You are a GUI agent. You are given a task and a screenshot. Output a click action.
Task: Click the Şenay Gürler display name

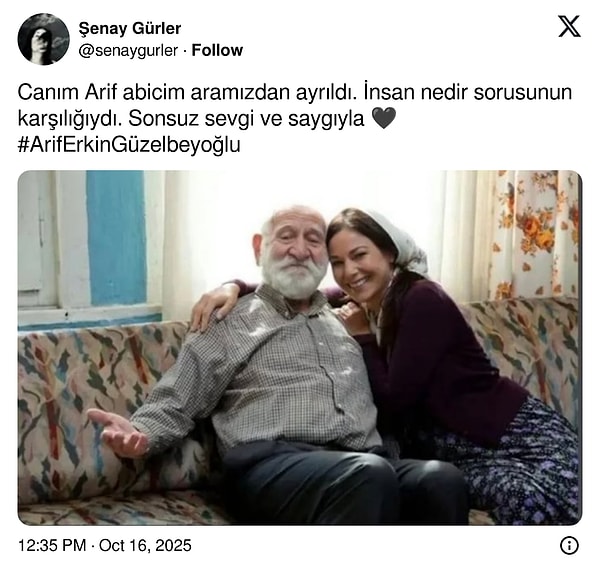click(130, 28)
